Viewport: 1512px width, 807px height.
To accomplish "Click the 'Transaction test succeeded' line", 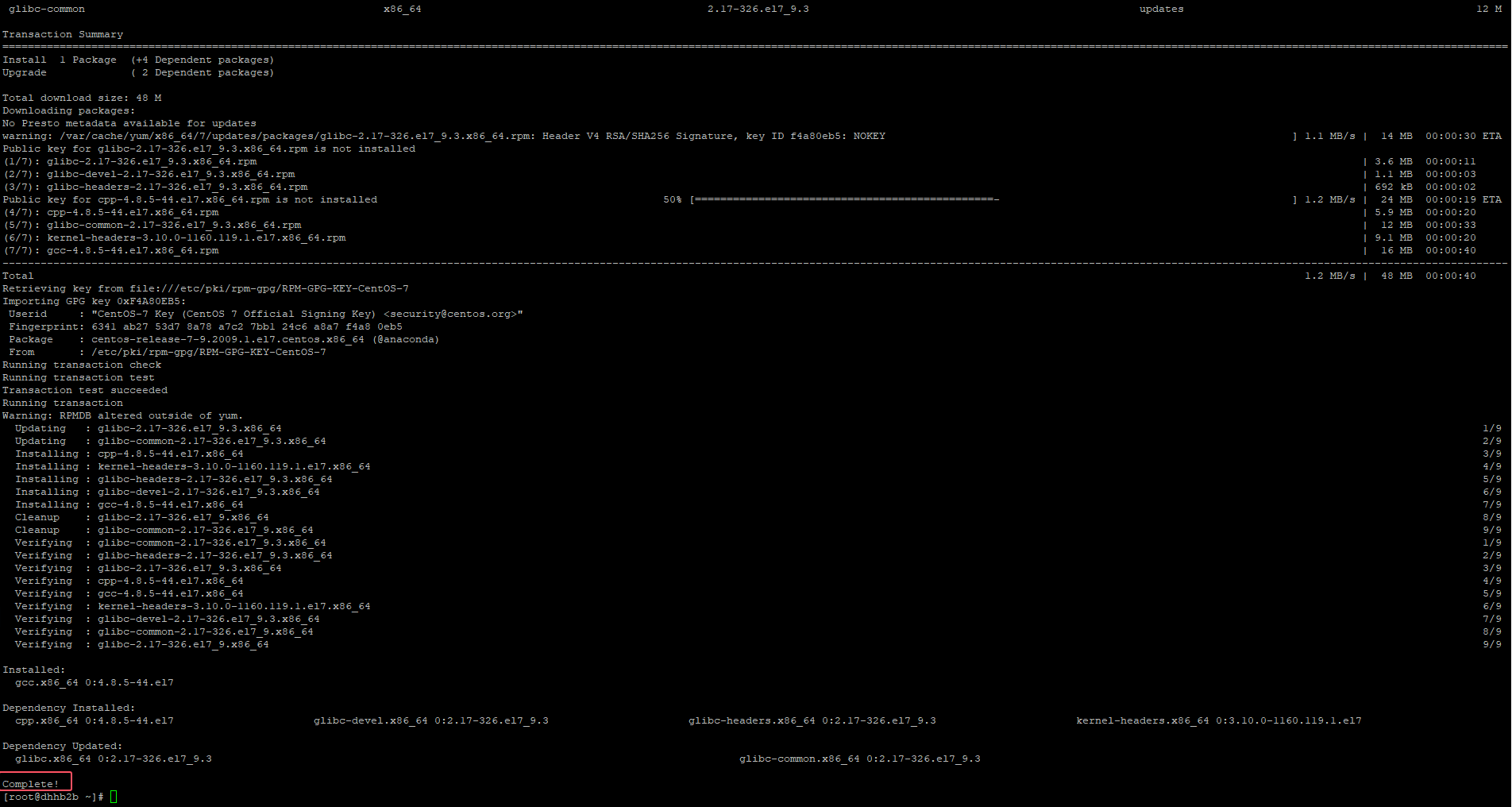I will [x=85, y=390].
